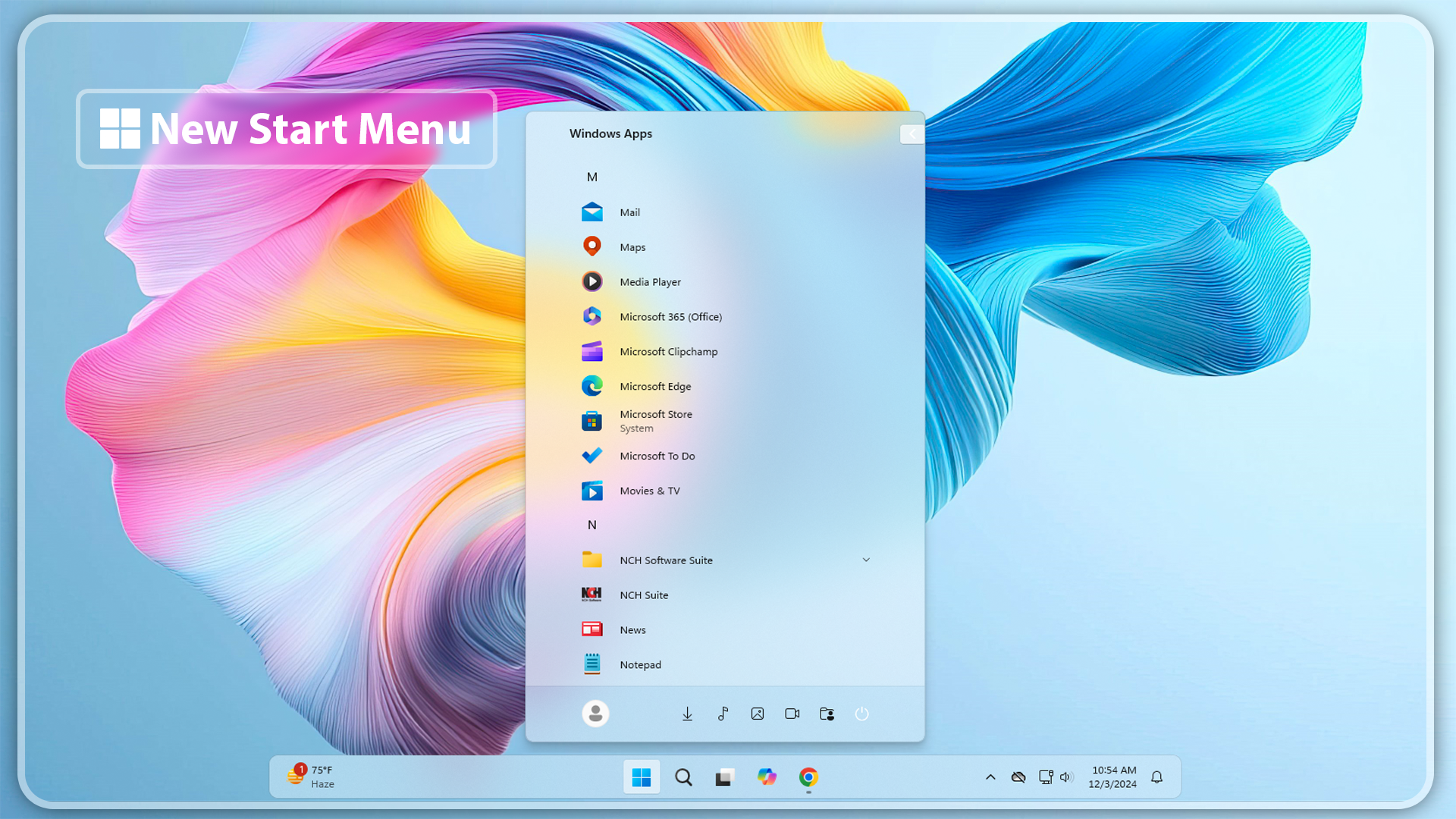Viewport: 1456px width, 819px height.
Task: Jump to letter M section header
Action: 592,177
